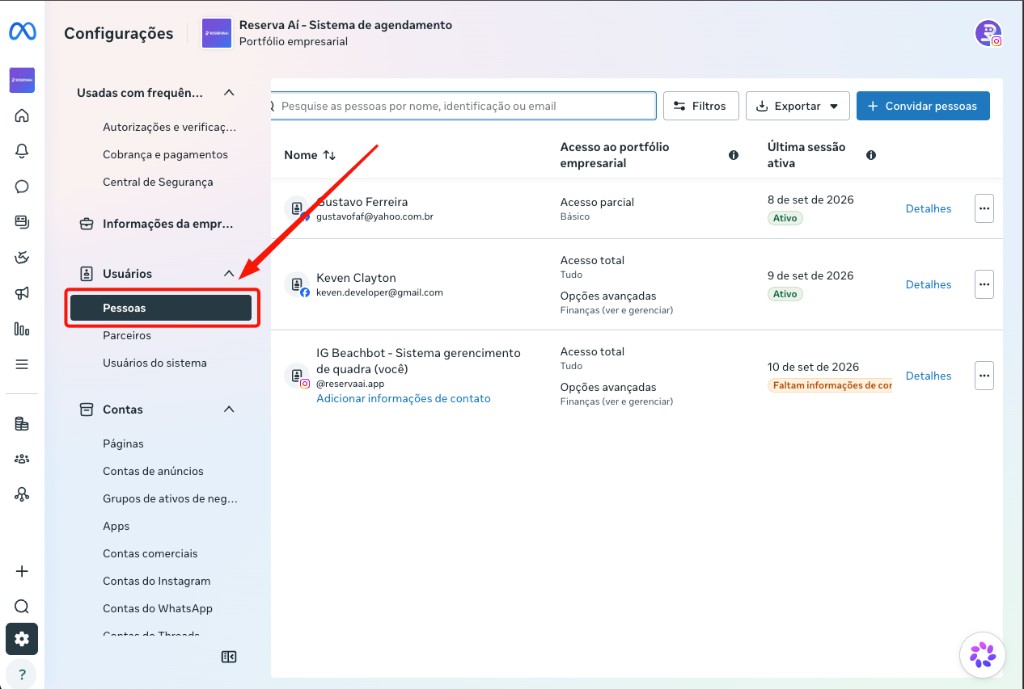Open the hamburger all tools menu icon
The height and width of the screenshot is (689, 1024).
point(22,364)
